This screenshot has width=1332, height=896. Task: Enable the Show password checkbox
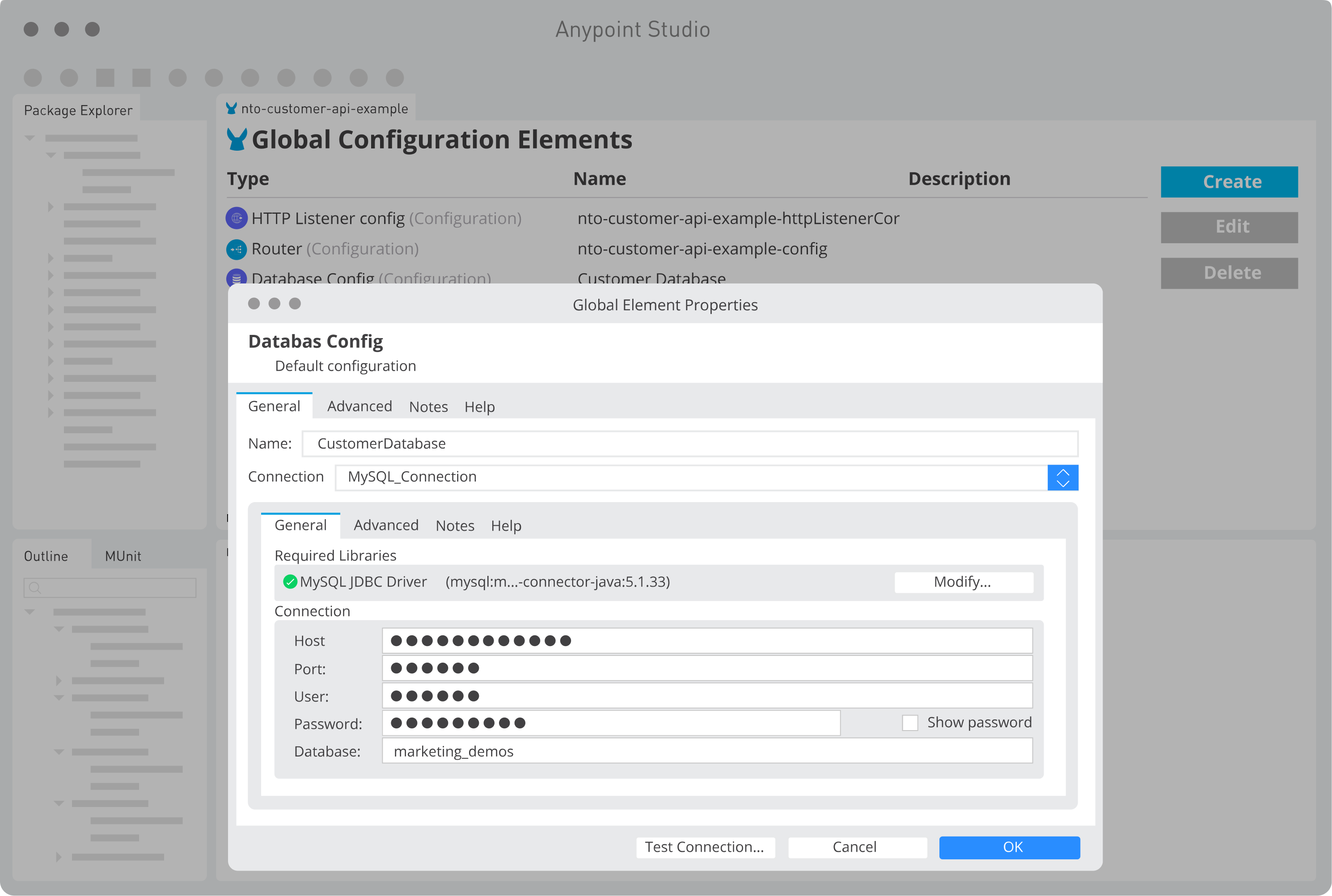[910, 723]
